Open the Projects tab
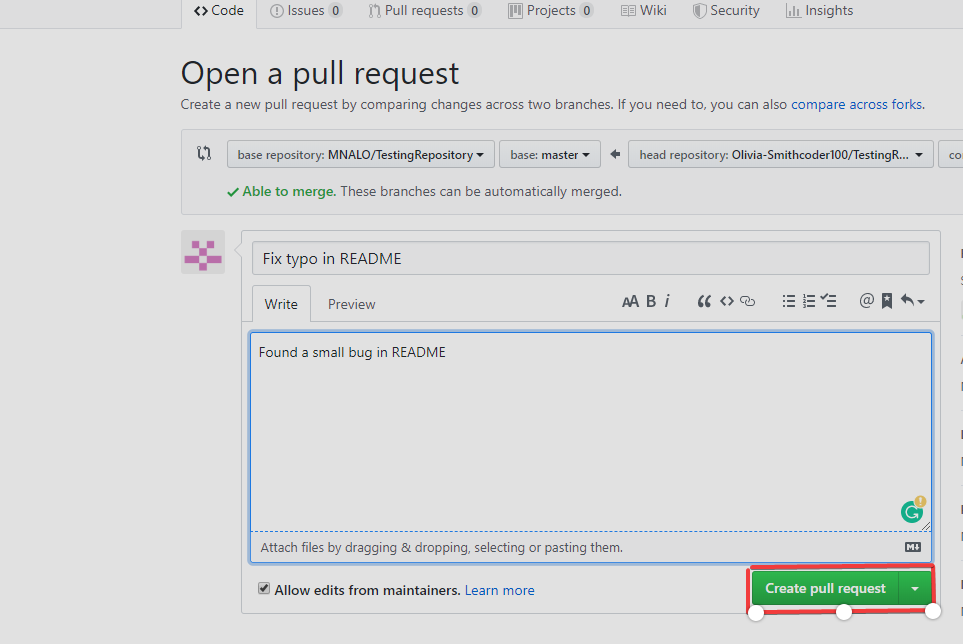This screenshot has height=644, width=963. pyautogui.click(x=551, y=10)
